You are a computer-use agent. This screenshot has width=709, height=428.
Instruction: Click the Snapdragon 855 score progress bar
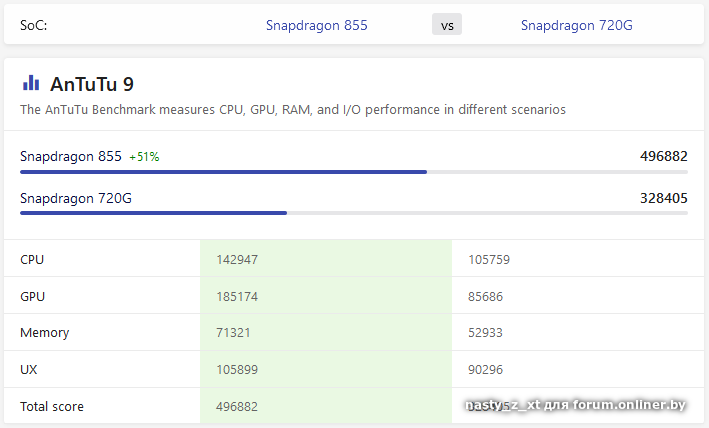coord(223,172)
